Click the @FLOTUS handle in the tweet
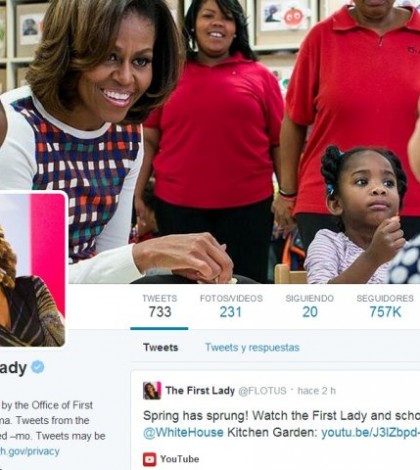 click(262, 391)
